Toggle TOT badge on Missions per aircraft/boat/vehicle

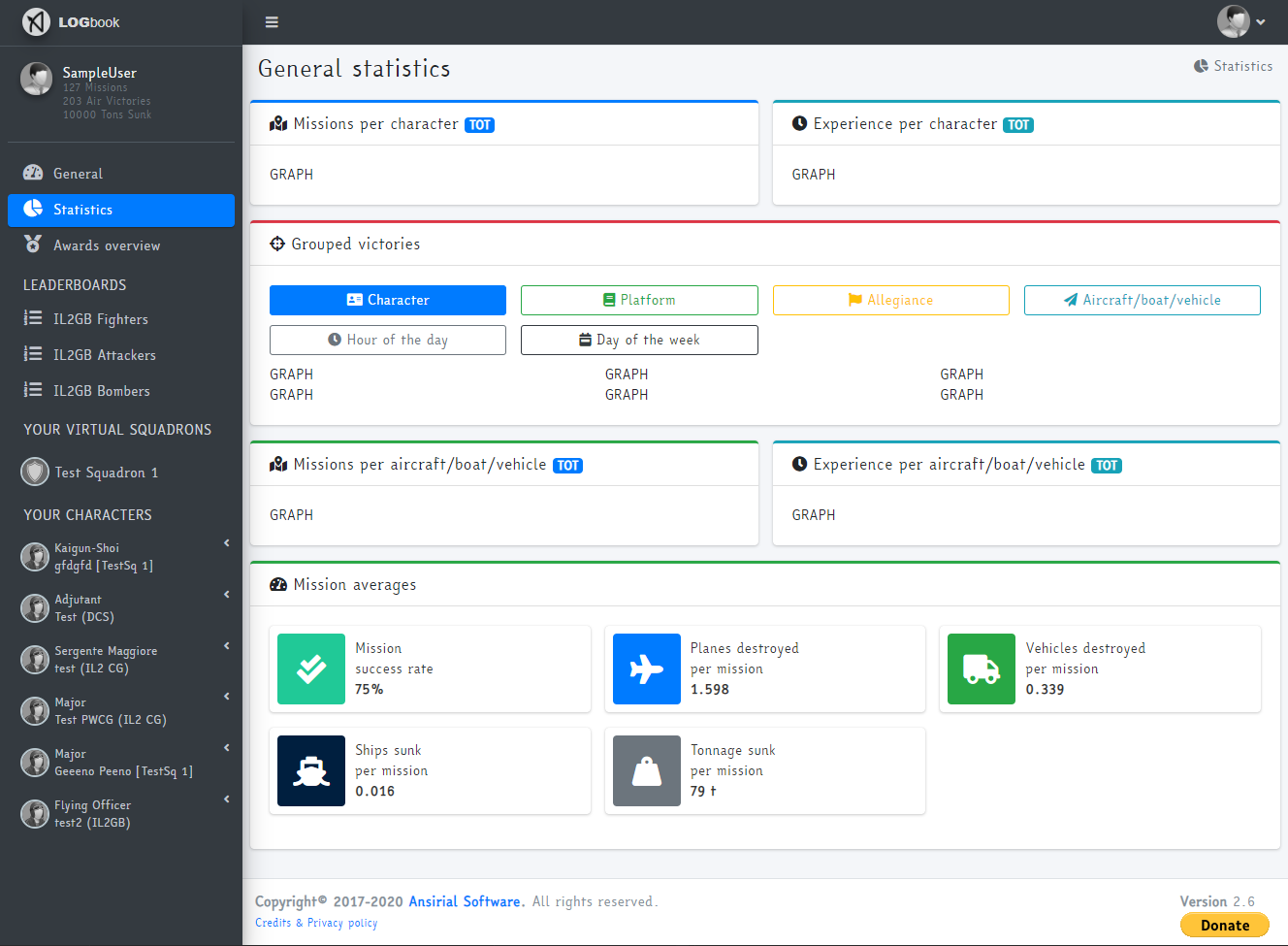coord(567,466)
